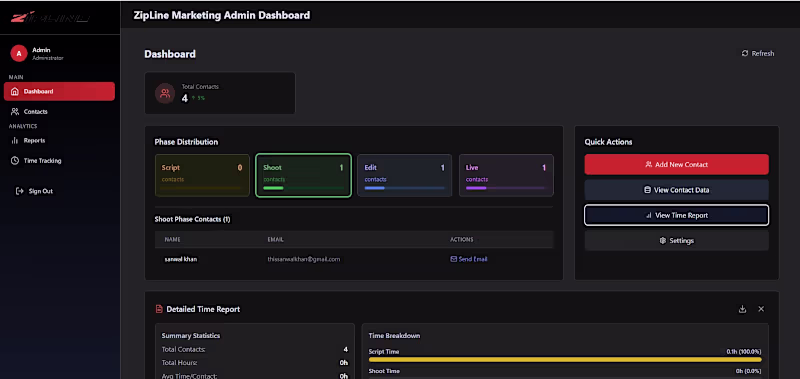Sign out of the admin account

coord(35,191)
